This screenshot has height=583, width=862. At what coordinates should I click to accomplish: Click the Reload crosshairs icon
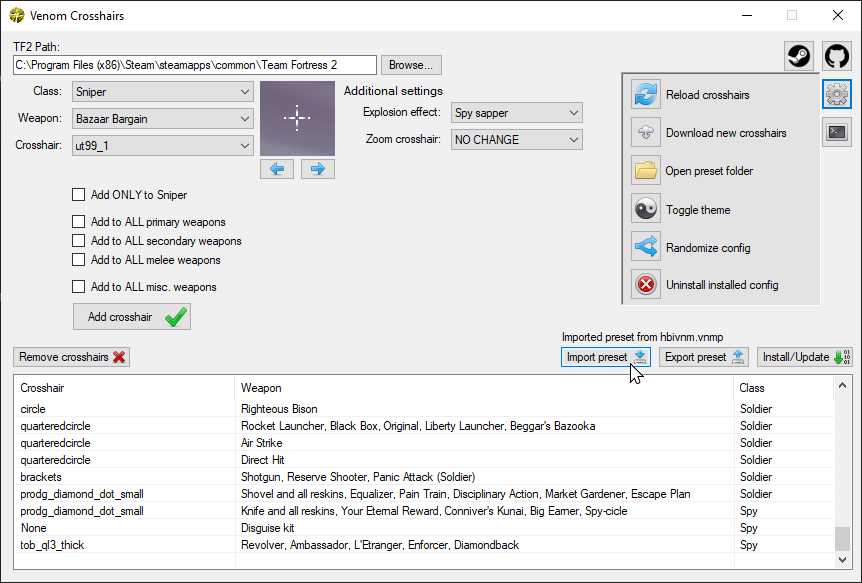tap(645, 94)
